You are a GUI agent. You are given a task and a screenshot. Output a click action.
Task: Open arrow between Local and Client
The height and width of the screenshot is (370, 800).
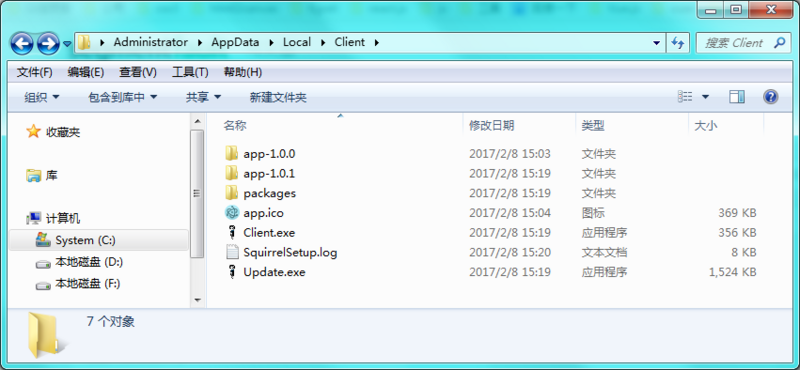point(323,42)
